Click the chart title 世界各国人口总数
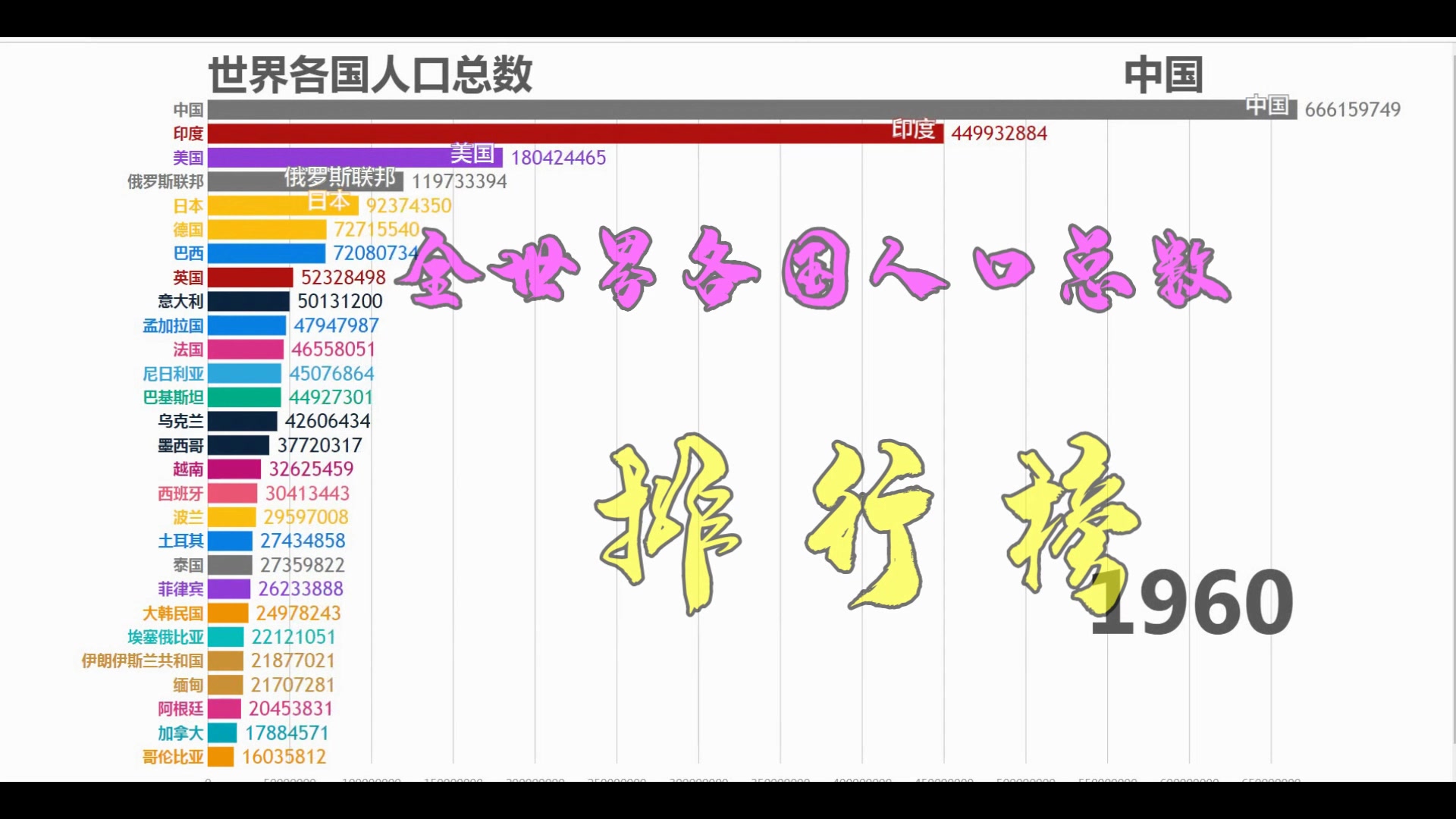Viewport: 1456px width, 819px height. point(370,74)
